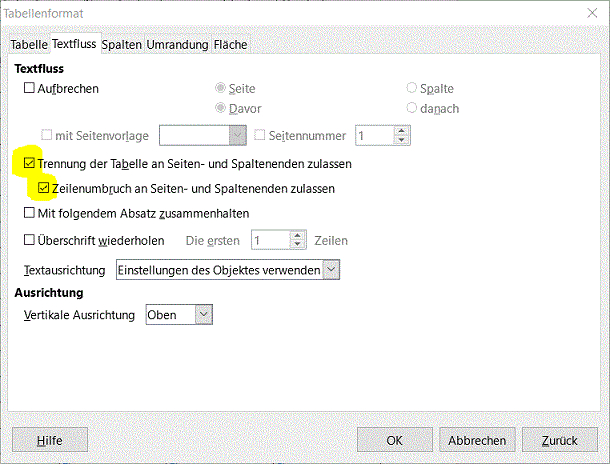Select the Textfluss tab
This screenshot has height=464, width=610.
pos(74,44)
